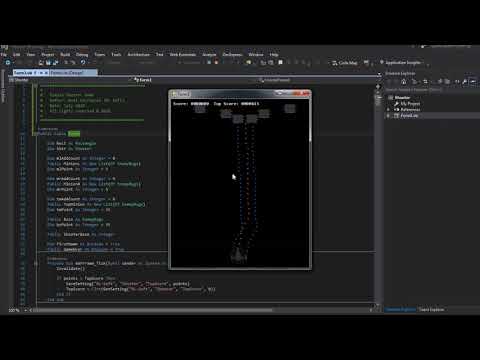
Task: Open the File menu
Action: pos(4,54)
